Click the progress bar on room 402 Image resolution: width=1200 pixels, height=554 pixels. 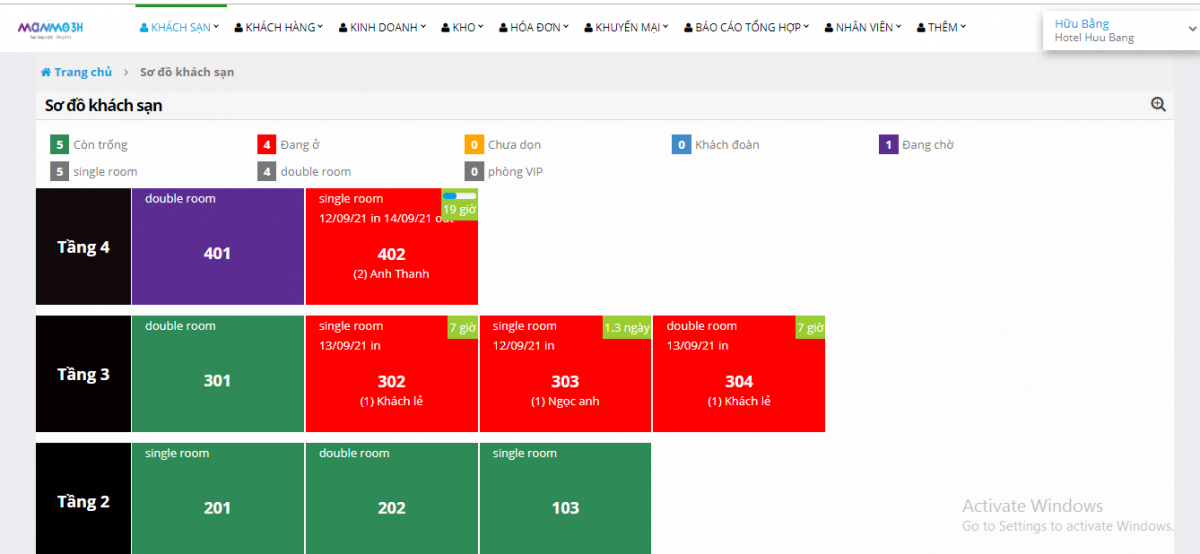coord(459,196)
